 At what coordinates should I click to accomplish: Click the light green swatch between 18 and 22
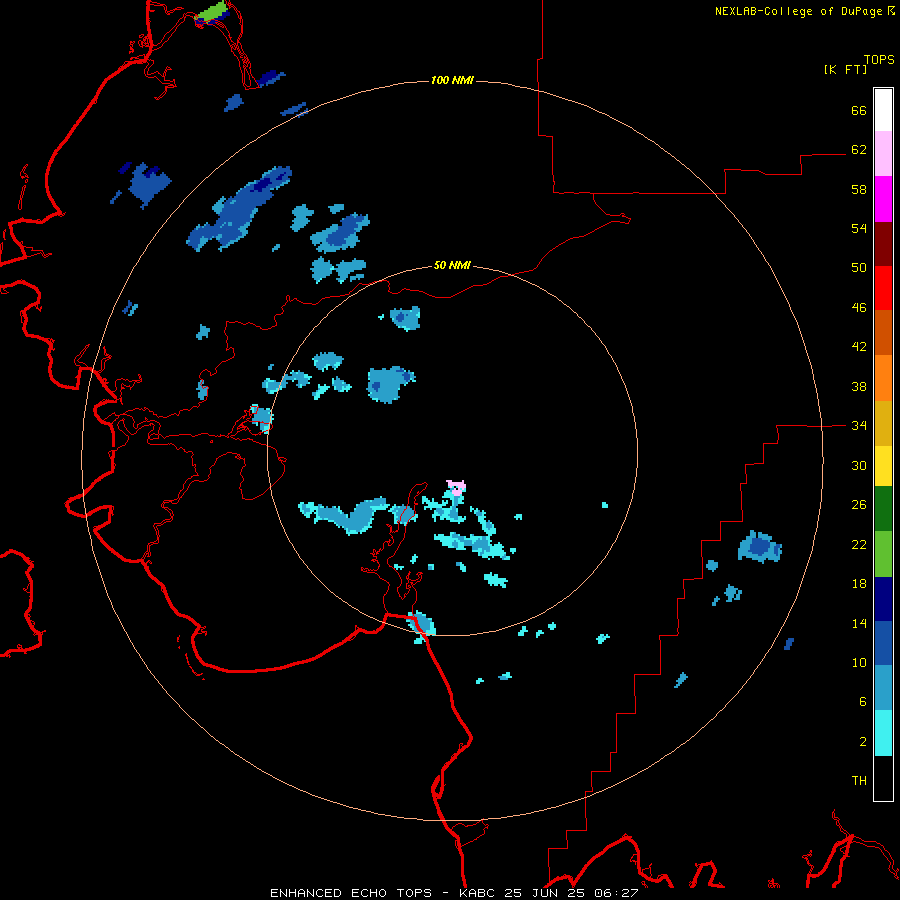[883, 554]
